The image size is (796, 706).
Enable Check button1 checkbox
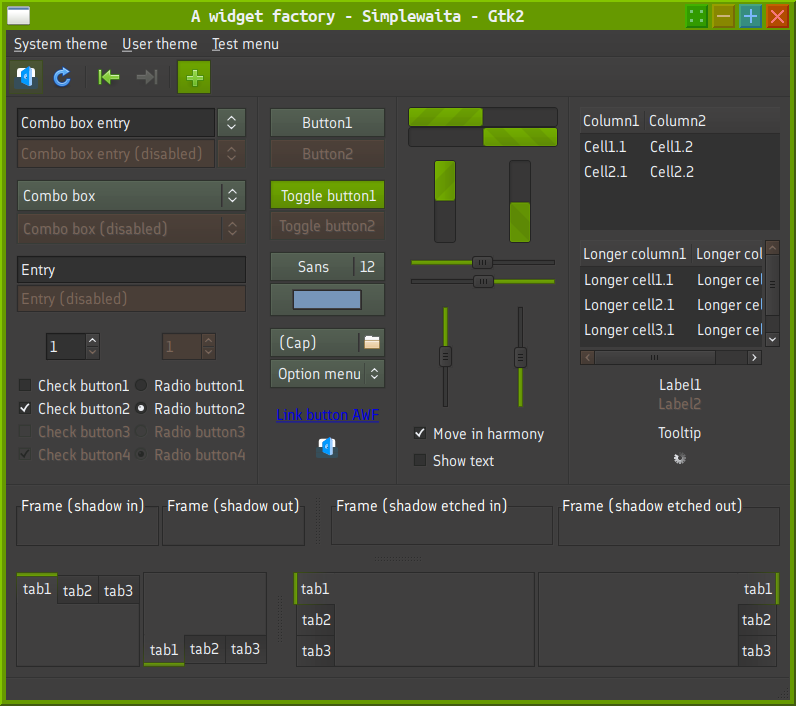pyautogui.click(x=25, y=385)
